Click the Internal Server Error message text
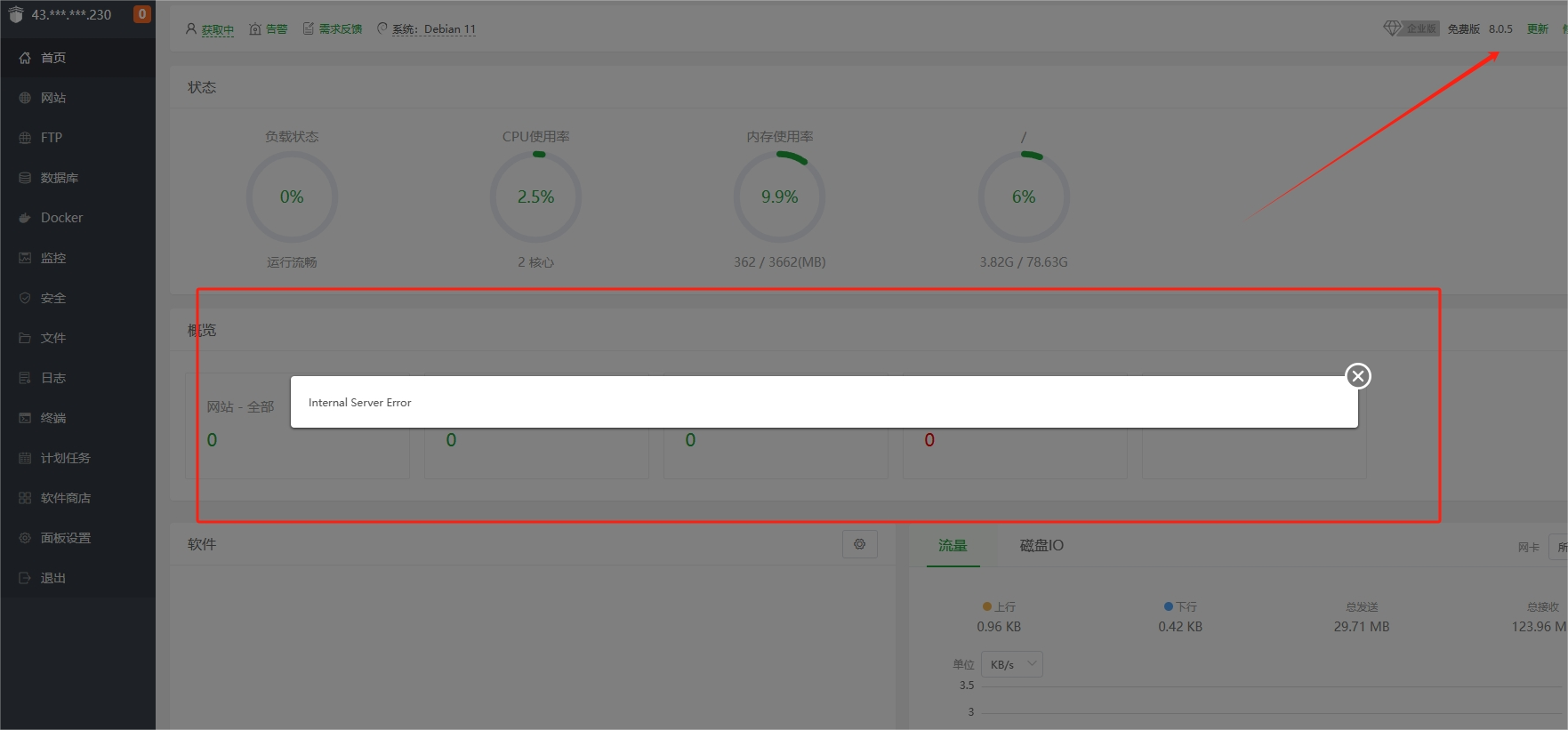1568x730 pixels. [359, 403]
